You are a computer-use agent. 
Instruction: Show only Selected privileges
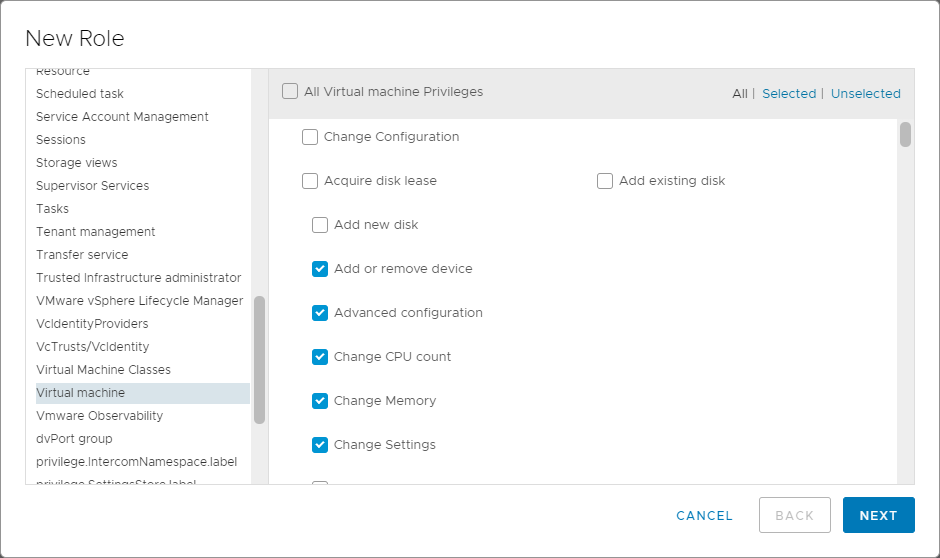[789, 94]
